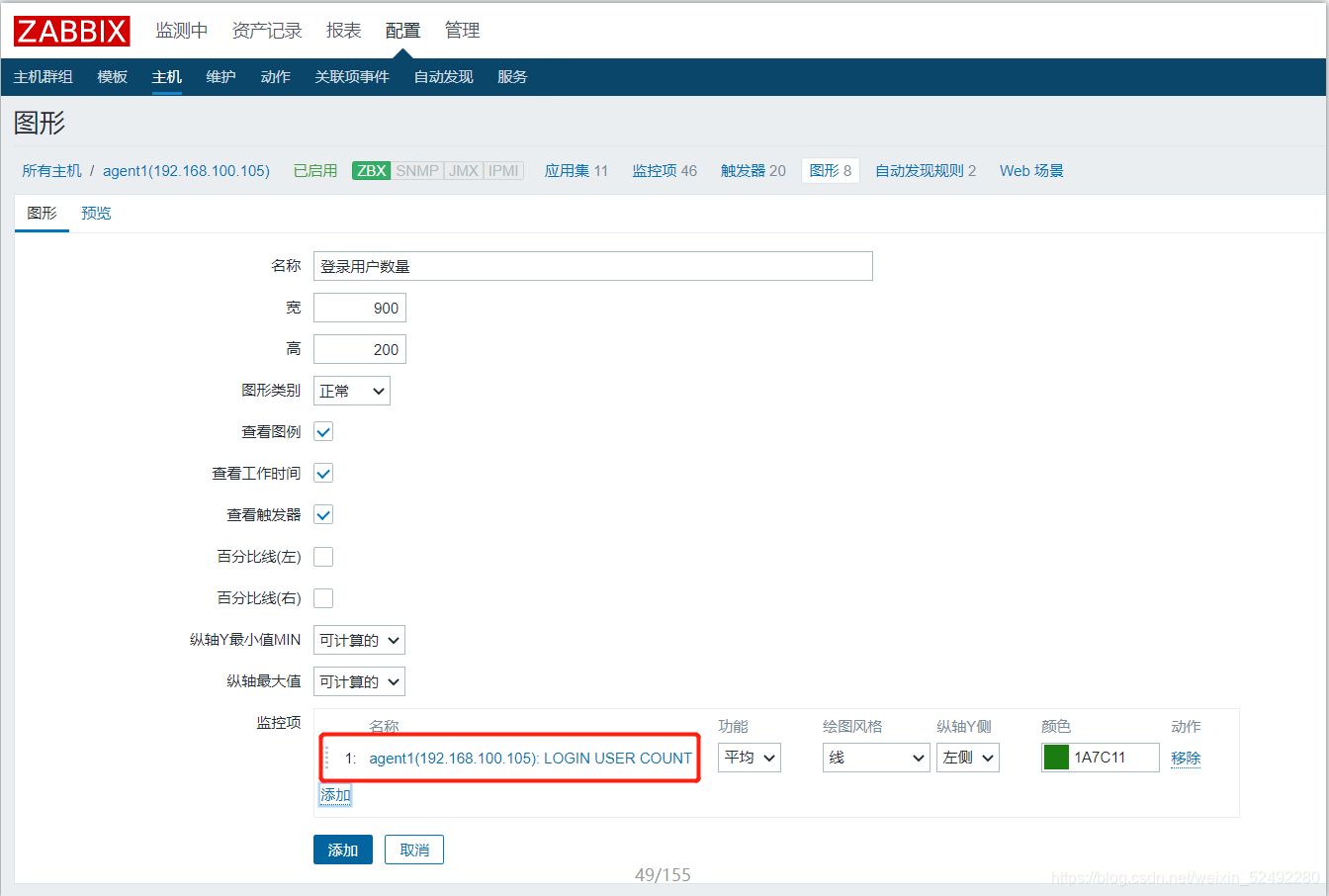Click the 宽 width field 900
1329x896 pixels.
[x=360, y=308]
